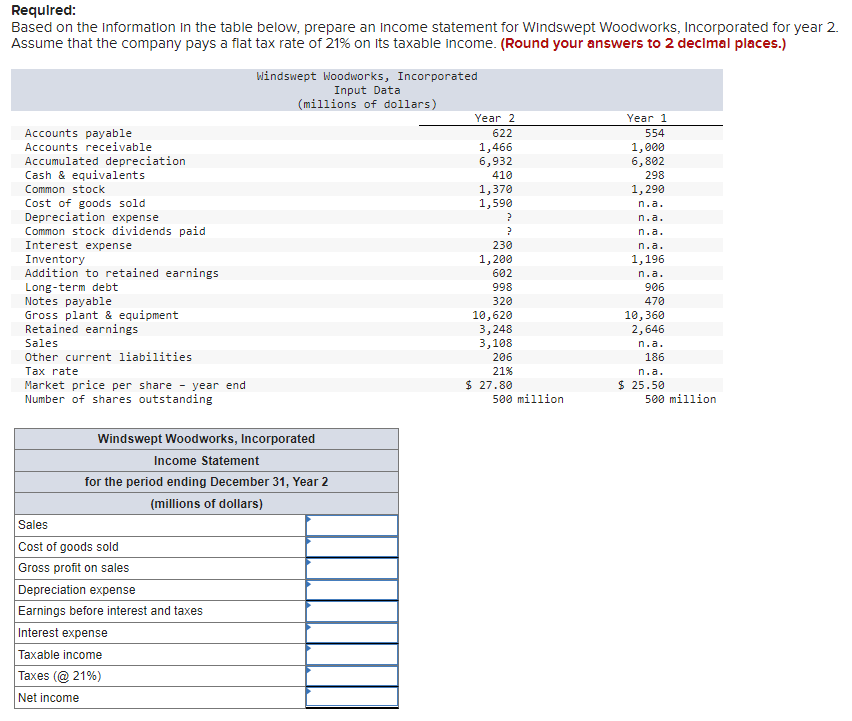Click the Depreciation expense answer field
This screenshot has width=852, height=721.
352,589
